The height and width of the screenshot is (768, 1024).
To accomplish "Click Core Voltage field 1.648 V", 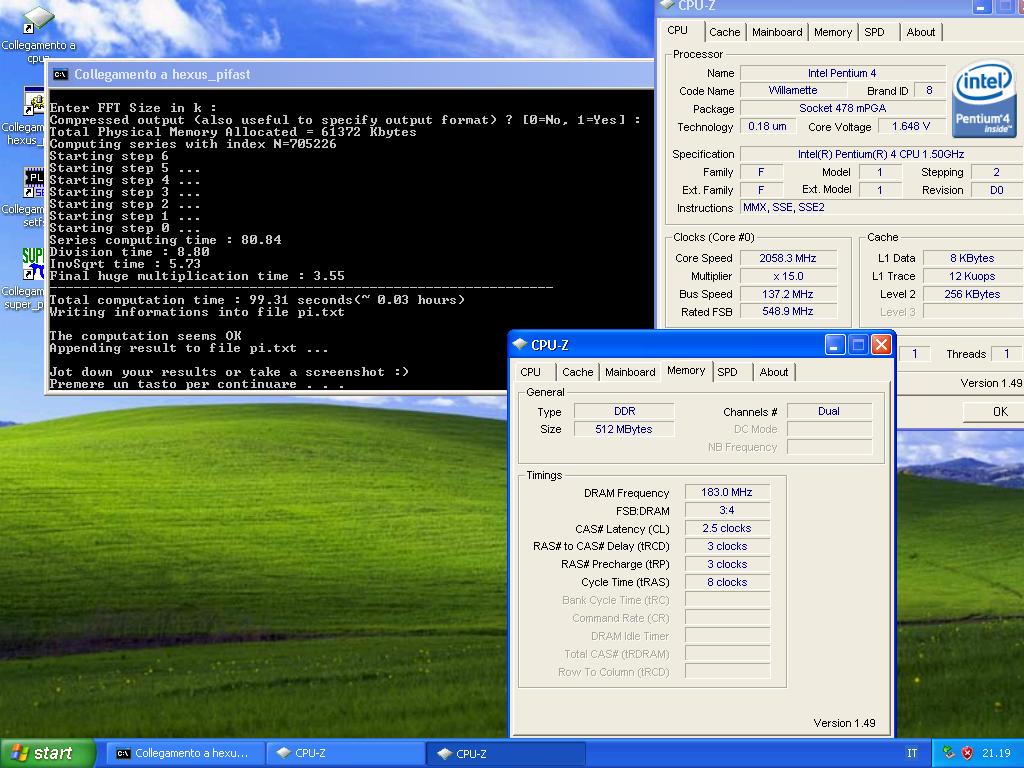I will (911, 126).
